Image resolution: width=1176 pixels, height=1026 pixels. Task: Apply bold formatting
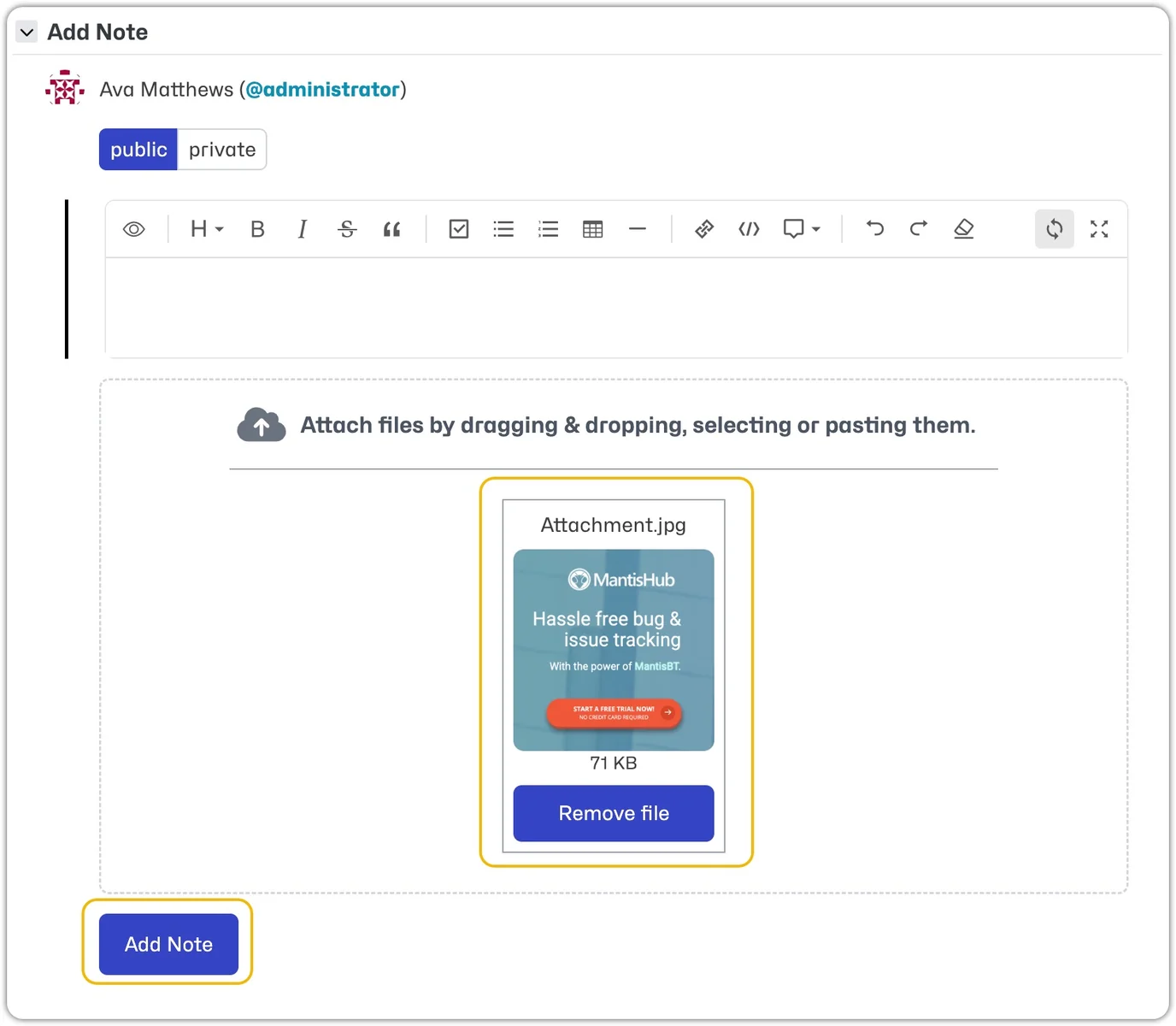click(257, 229)
